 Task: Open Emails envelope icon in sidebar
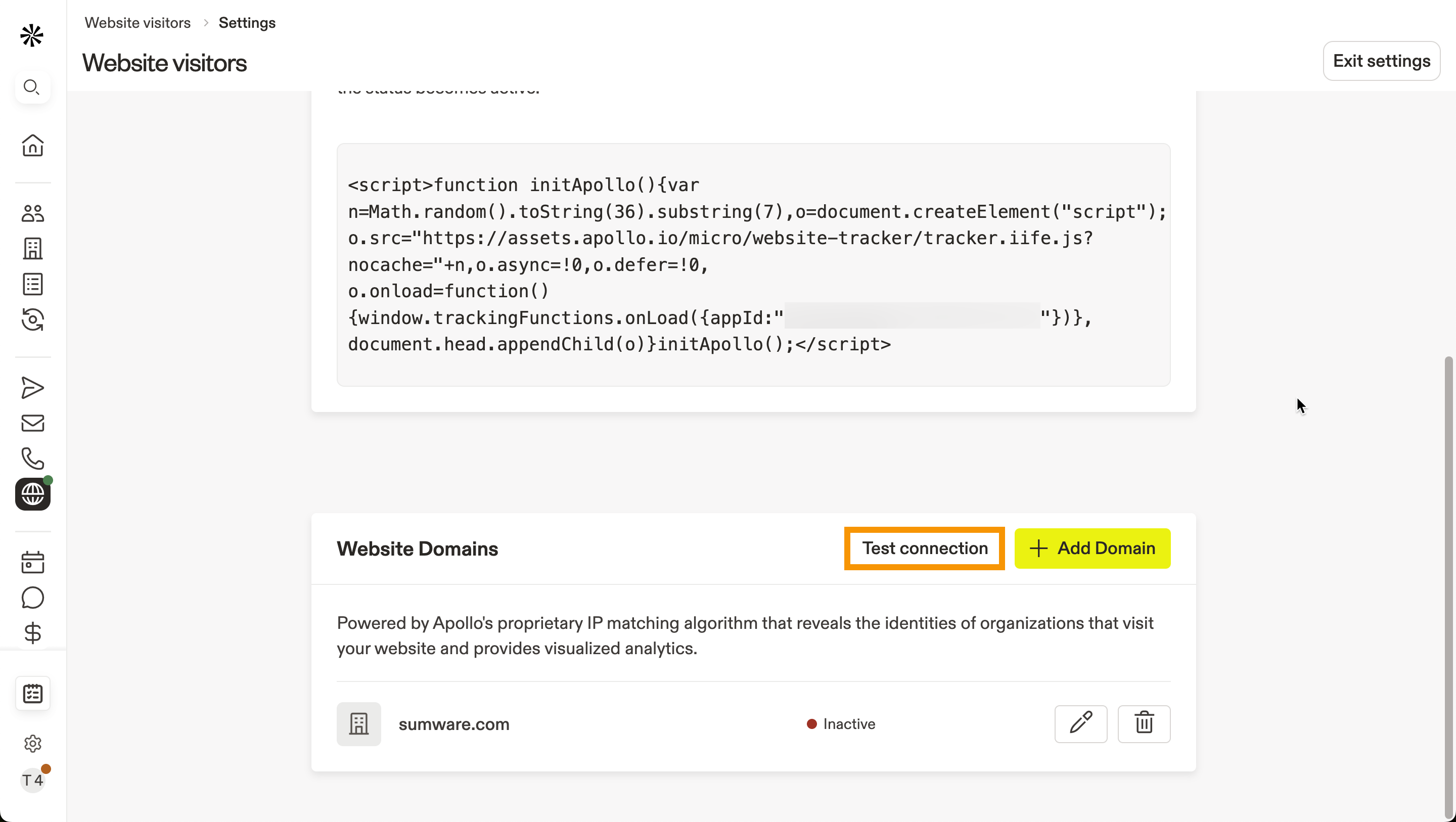click(x=33, y=423)
